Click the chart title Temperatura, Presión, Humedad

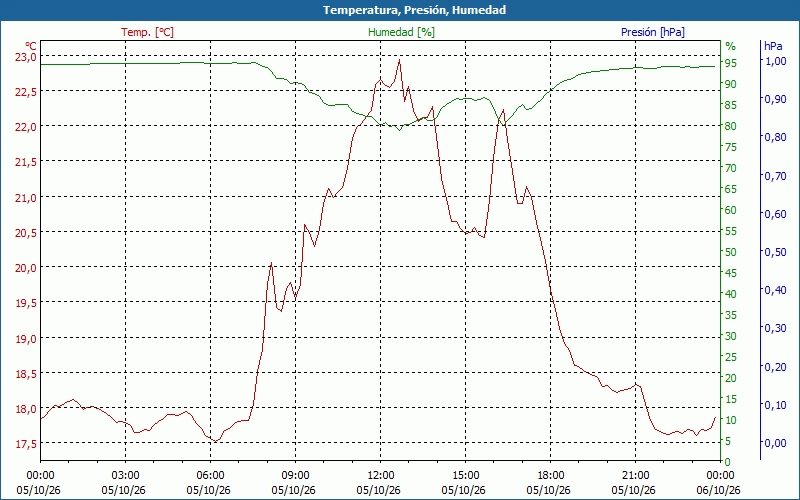(x=414, y=10)
